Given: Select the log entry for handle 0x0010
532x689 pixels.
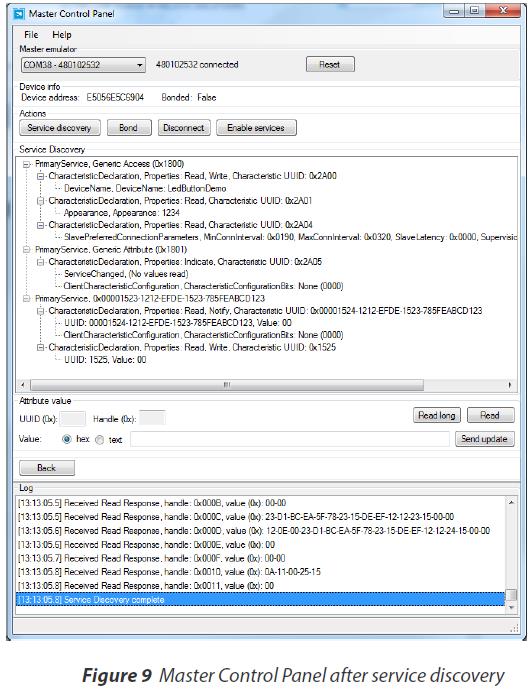Looking at the screenshot, I should tap(169, 572).
